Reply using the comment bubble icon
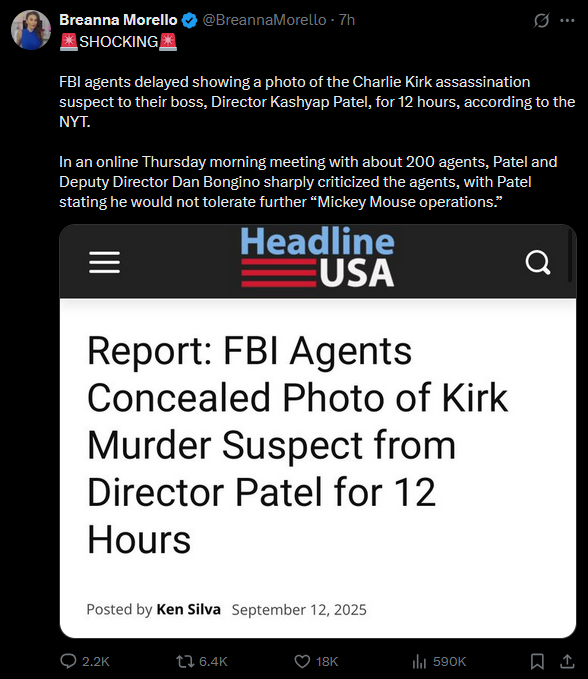The image size is (588, 679). click(x=68, y=661)
